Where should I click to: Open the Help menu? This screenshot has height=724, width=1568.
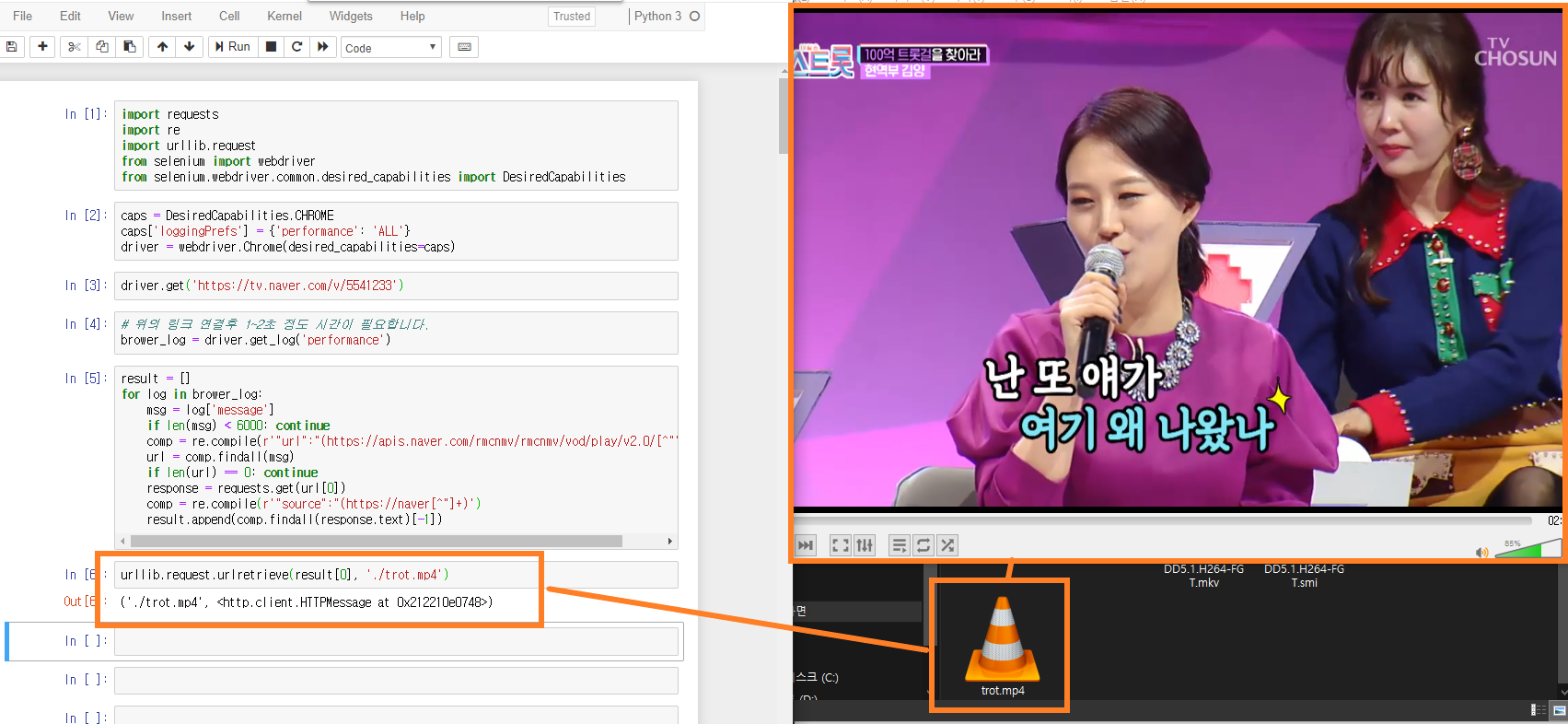coord(412,16)
